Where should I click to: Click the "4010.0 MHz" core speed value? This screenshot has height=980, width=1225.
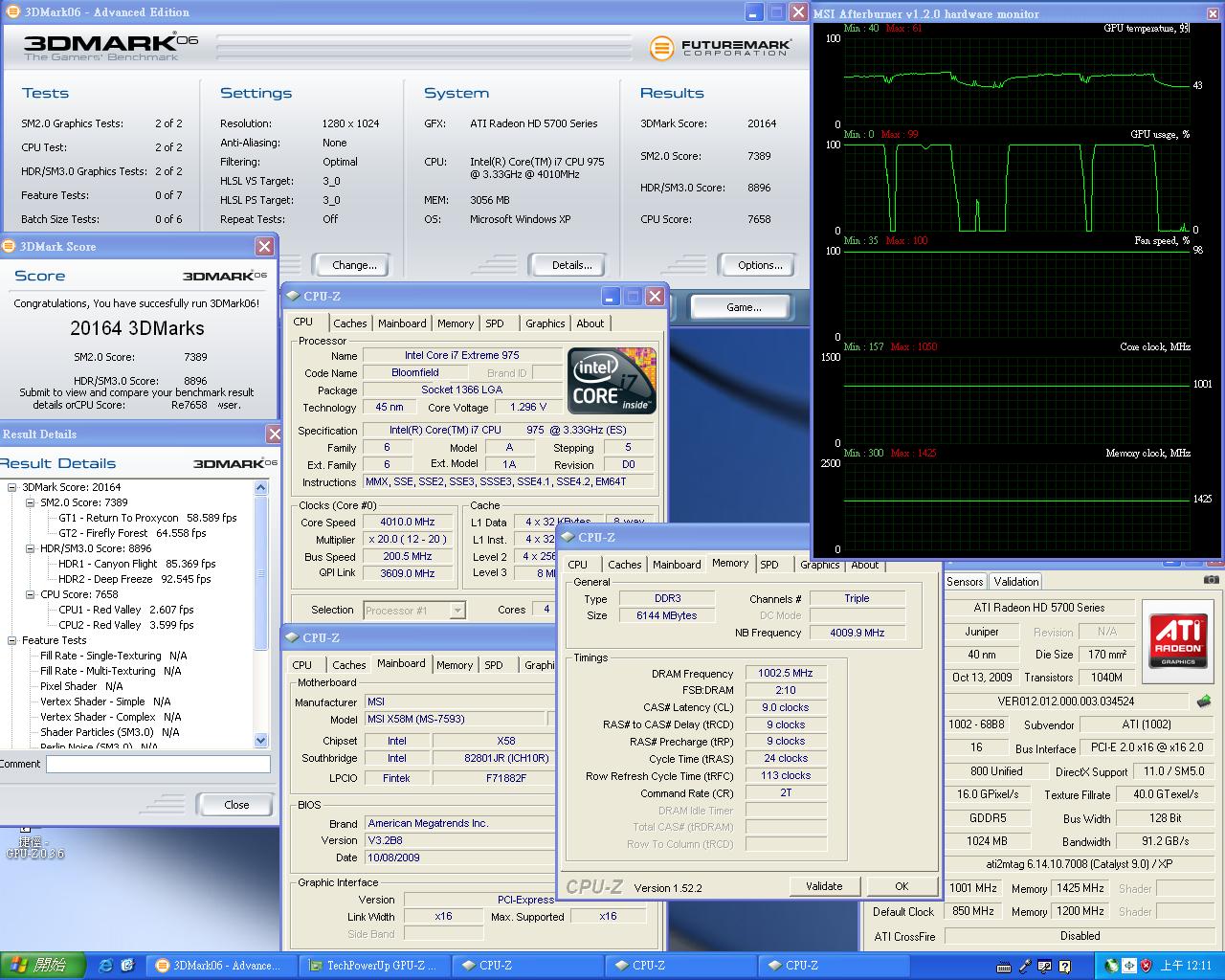(x=408, y=523)
